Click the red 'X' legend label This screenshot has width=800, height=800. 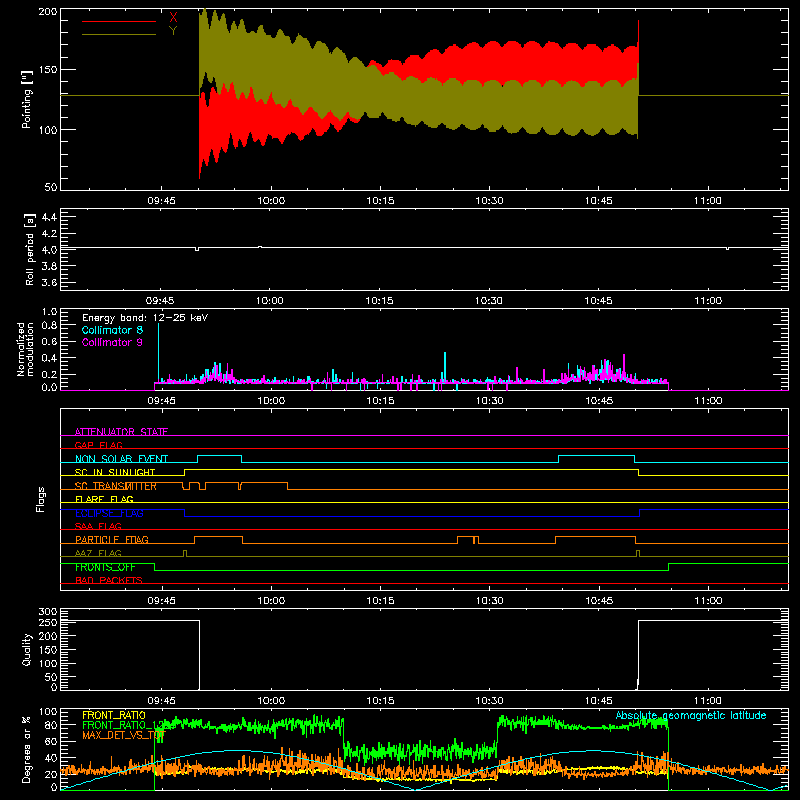point(173,18)
